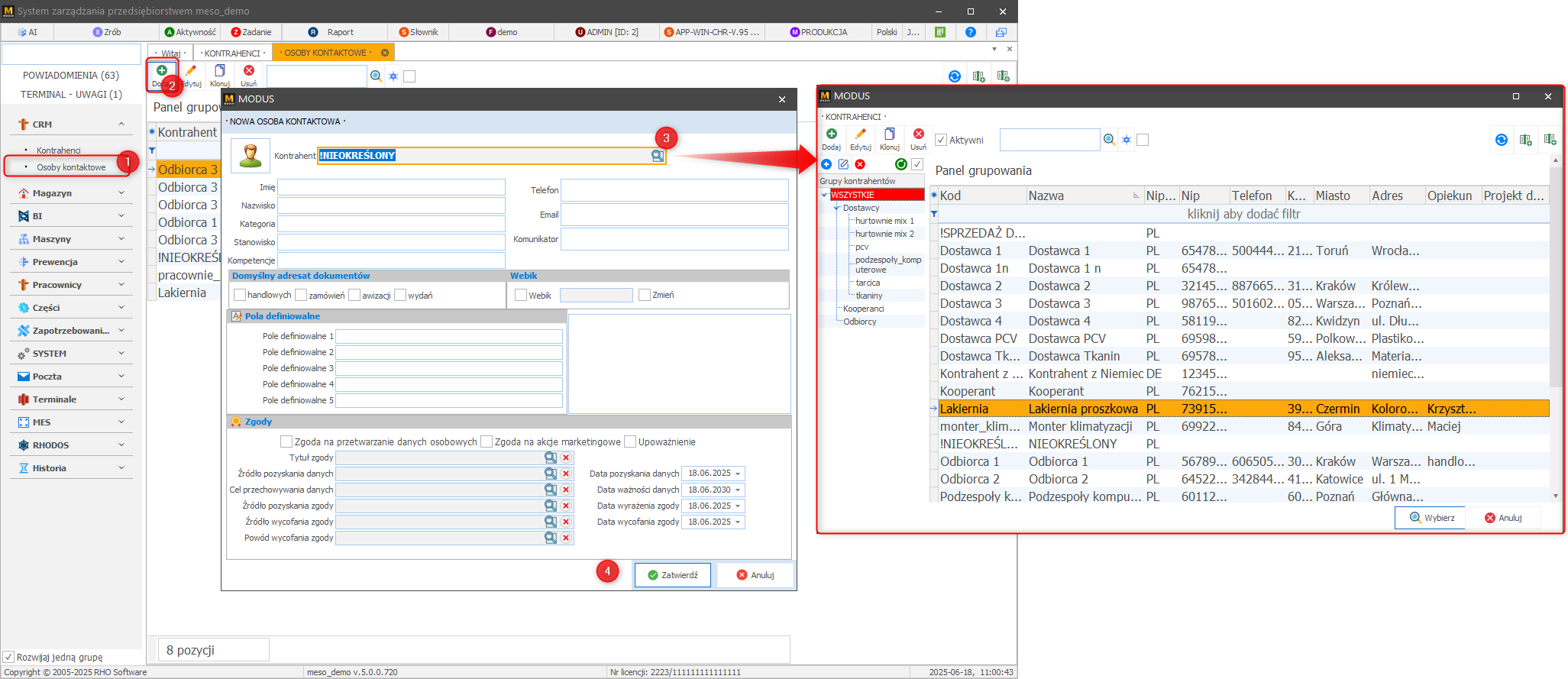
Task: Collapse the Dostawcy tree node
Action: (x=837, y=208)
